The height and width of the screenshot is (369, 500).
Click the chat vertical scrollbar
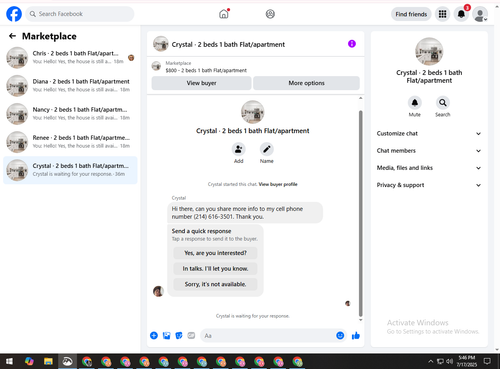click(360, 213)
